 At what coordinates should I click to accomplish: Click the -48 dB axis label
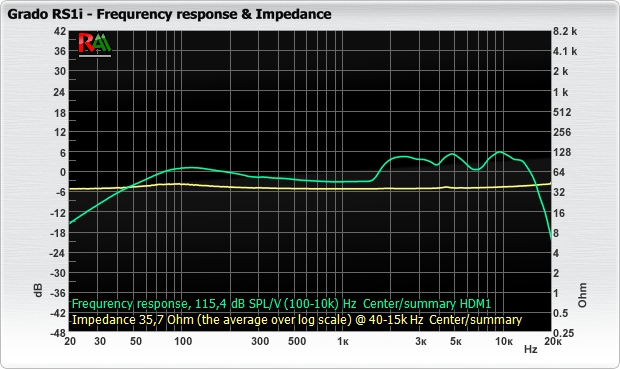click(x=58, y=333)
